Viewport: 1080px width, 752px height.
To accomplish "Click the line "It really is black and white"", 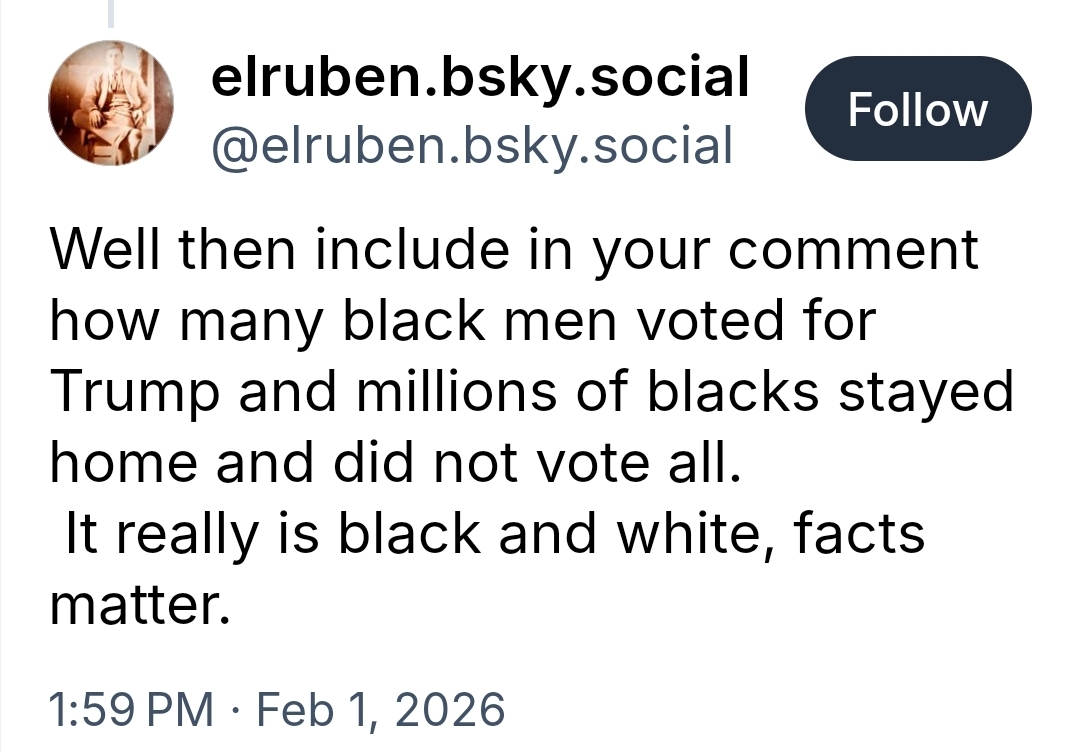I will 495,534.
